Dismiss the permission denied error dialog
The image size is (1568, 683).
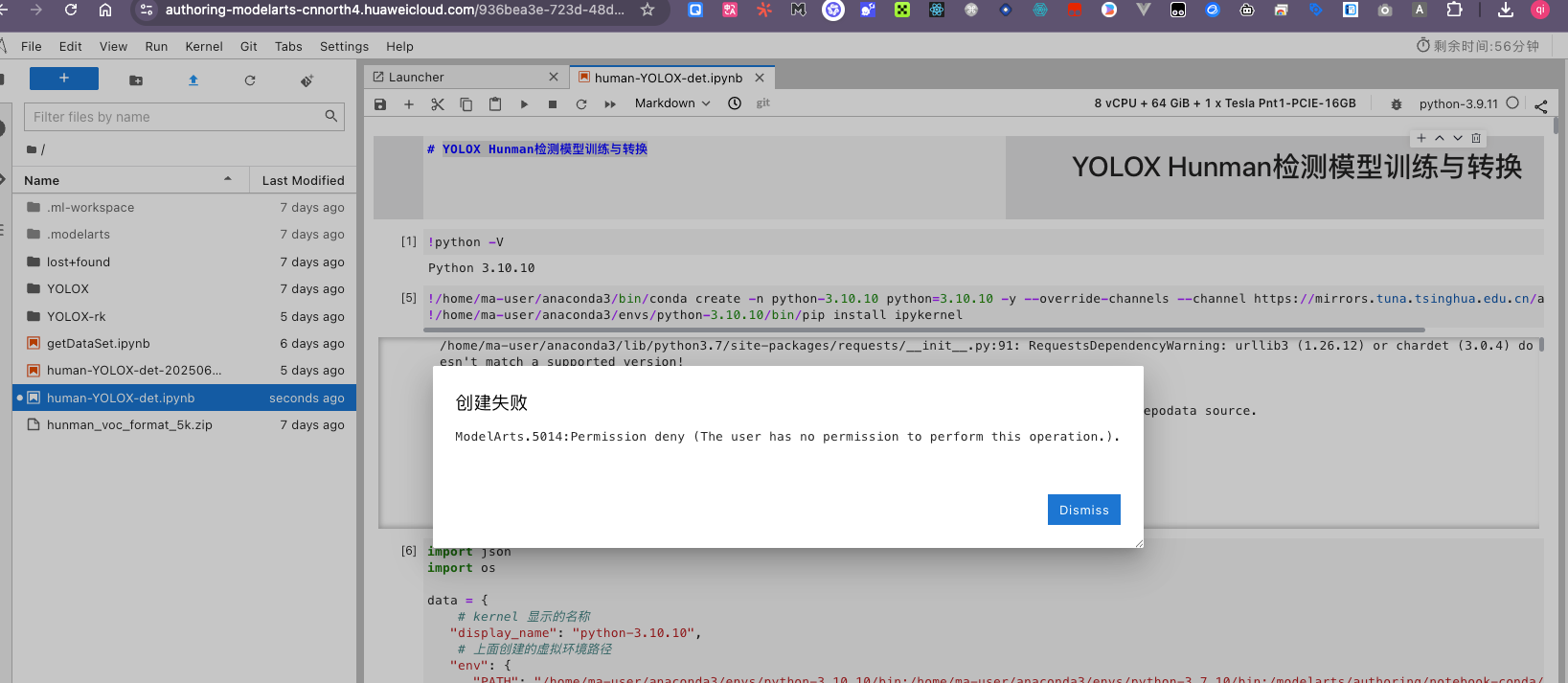coord(1083,510)
